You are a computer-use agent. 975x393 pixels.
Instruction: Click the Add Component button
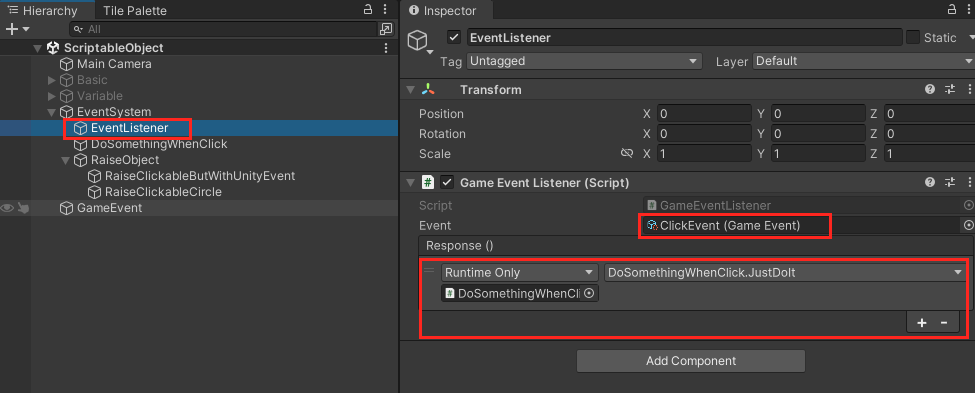pyautogui.click(x=691, y=361)
